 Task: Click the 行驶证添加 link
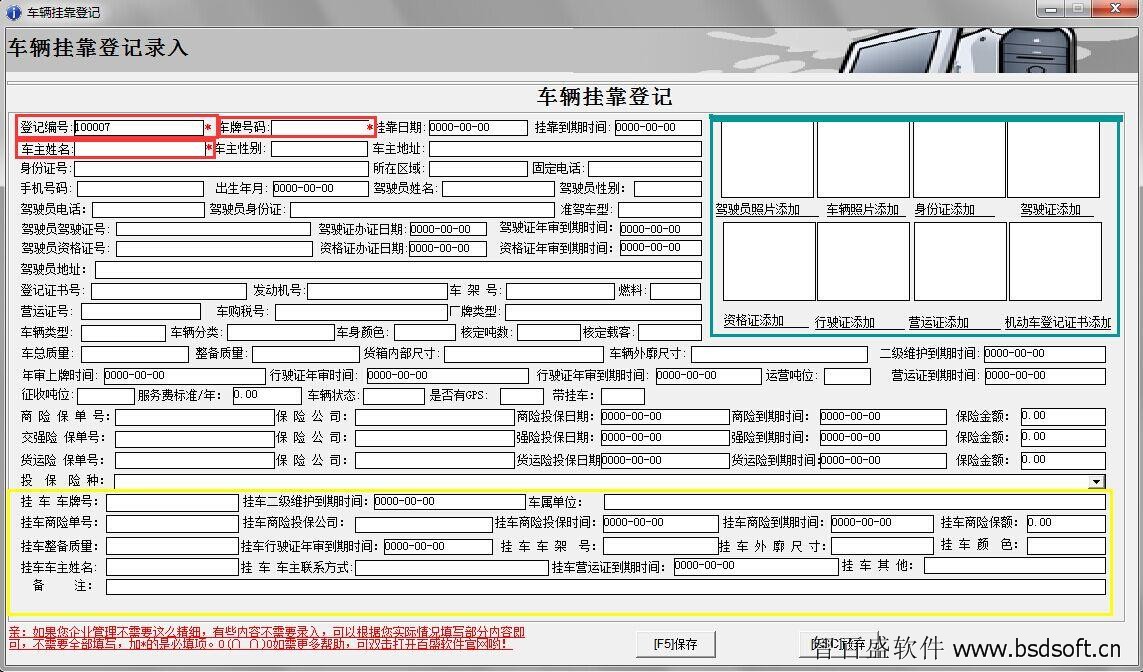[845, 322]
